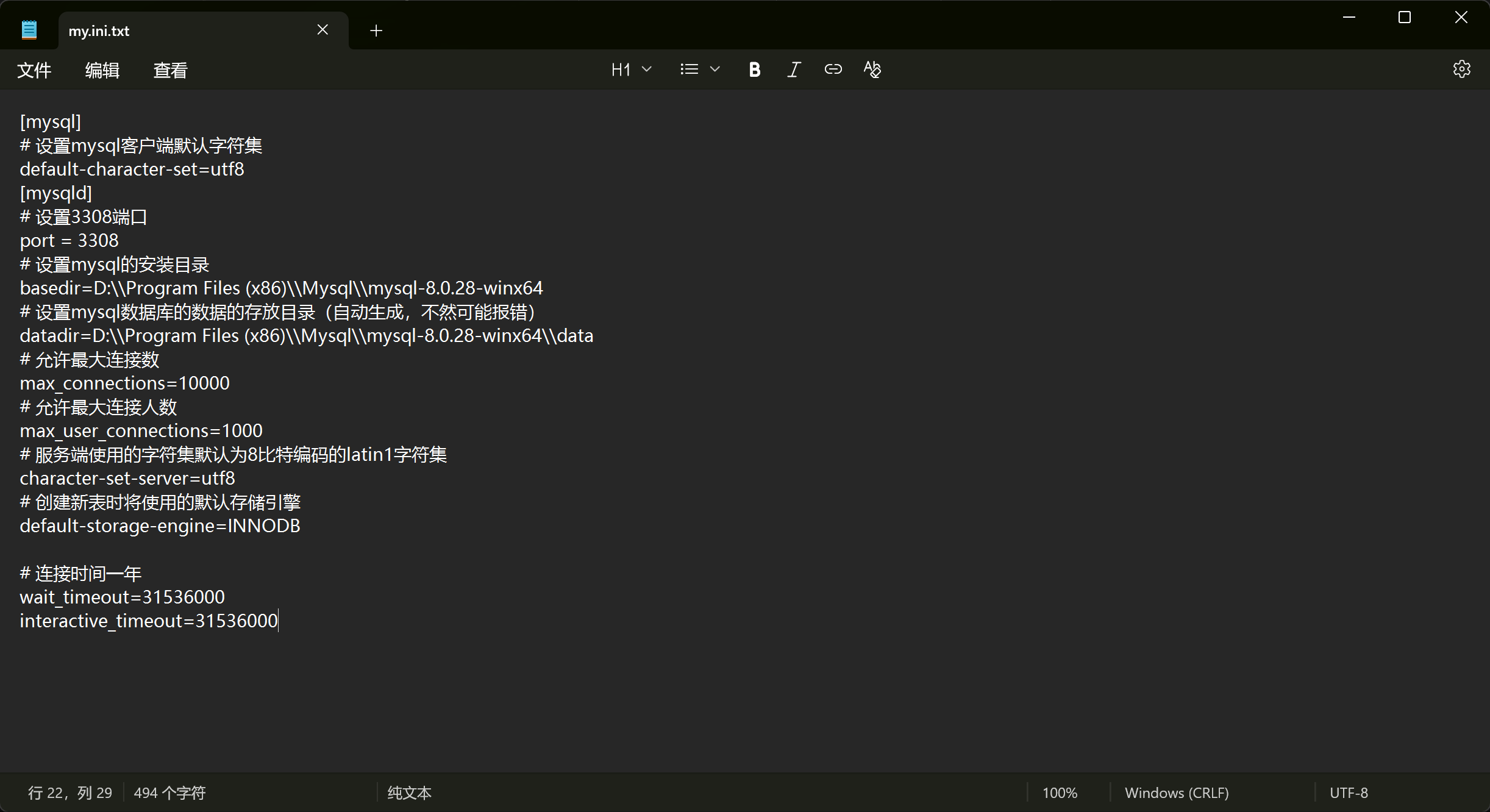Image resolution: width=1490 pixels, height=812 pixels.
Task: Open the list style dropdown arrow
Action: [x=715, y=69]
